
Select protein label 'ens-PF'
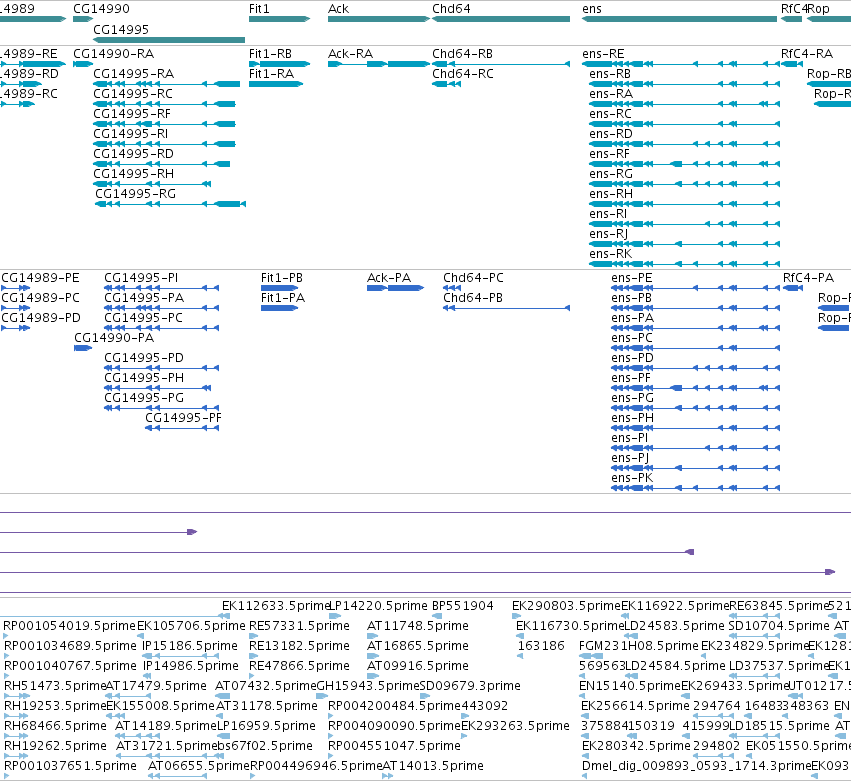pos(631,378)
